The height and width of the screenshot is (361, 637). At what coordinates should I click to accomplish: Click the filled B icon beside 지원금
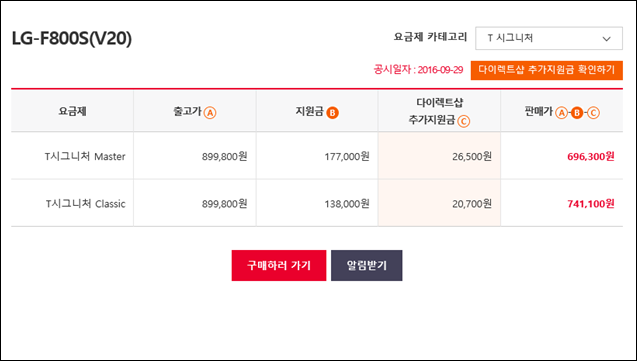[332, 112]
